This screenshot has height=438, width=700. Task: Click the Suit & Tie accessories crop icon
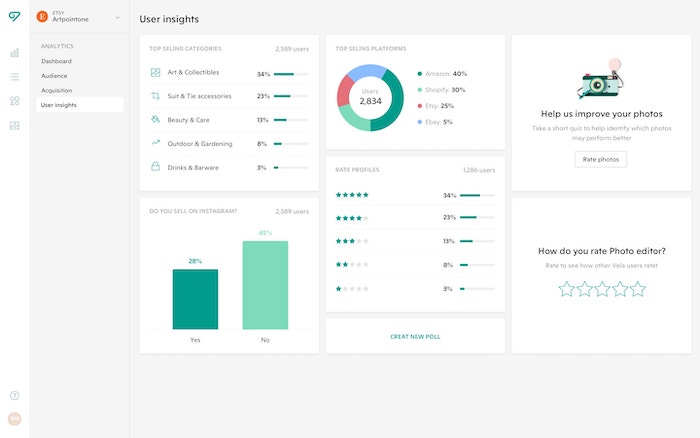tap(155, 96)
